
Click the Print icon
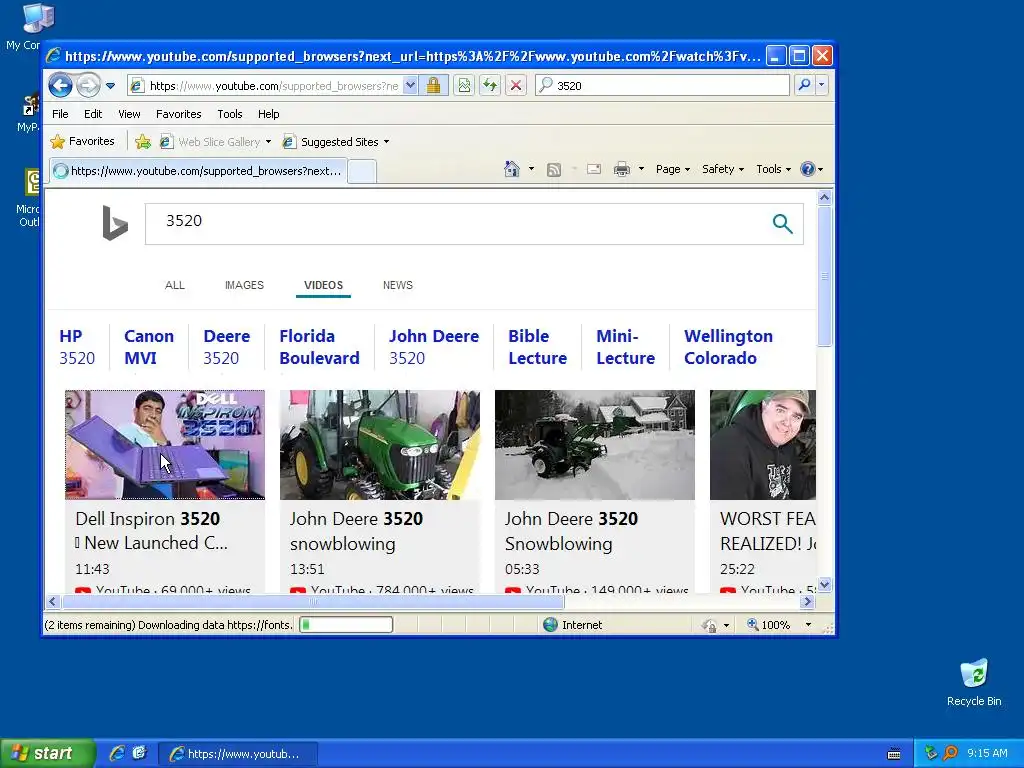coord(622,170)
